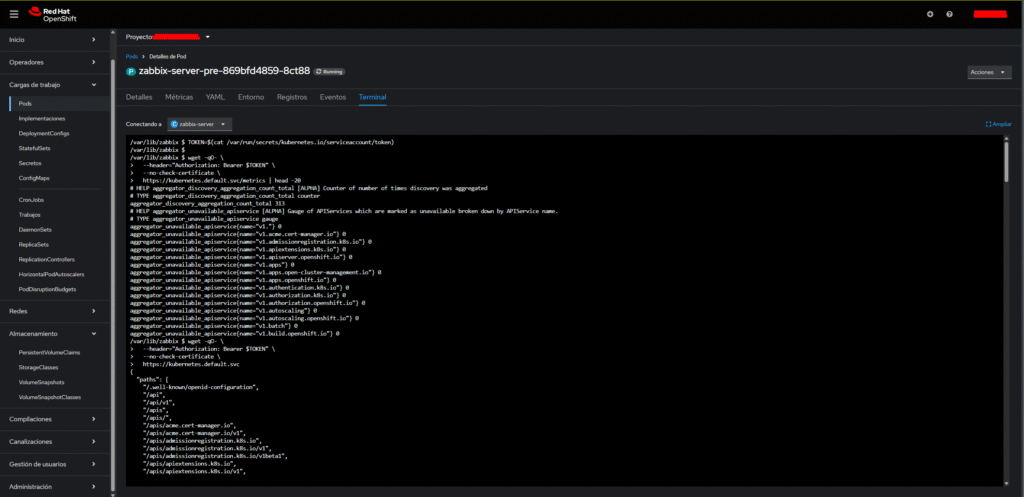
Task: Switch to the Detalles tab
Action: coord(139,97)
